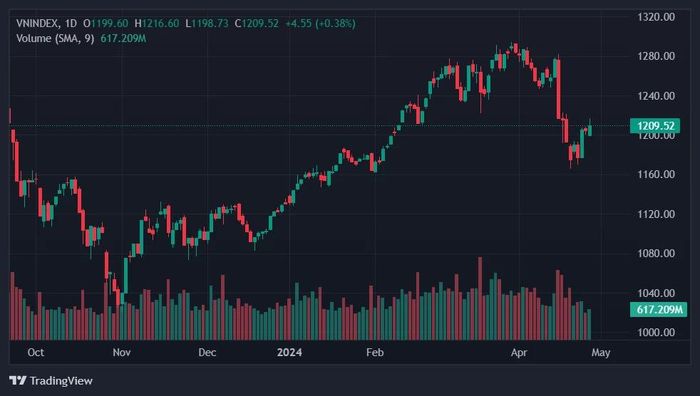This screenshot has width=700, height=396.
Task: Click the 2024 label on time axis
Action: point(289,352)
